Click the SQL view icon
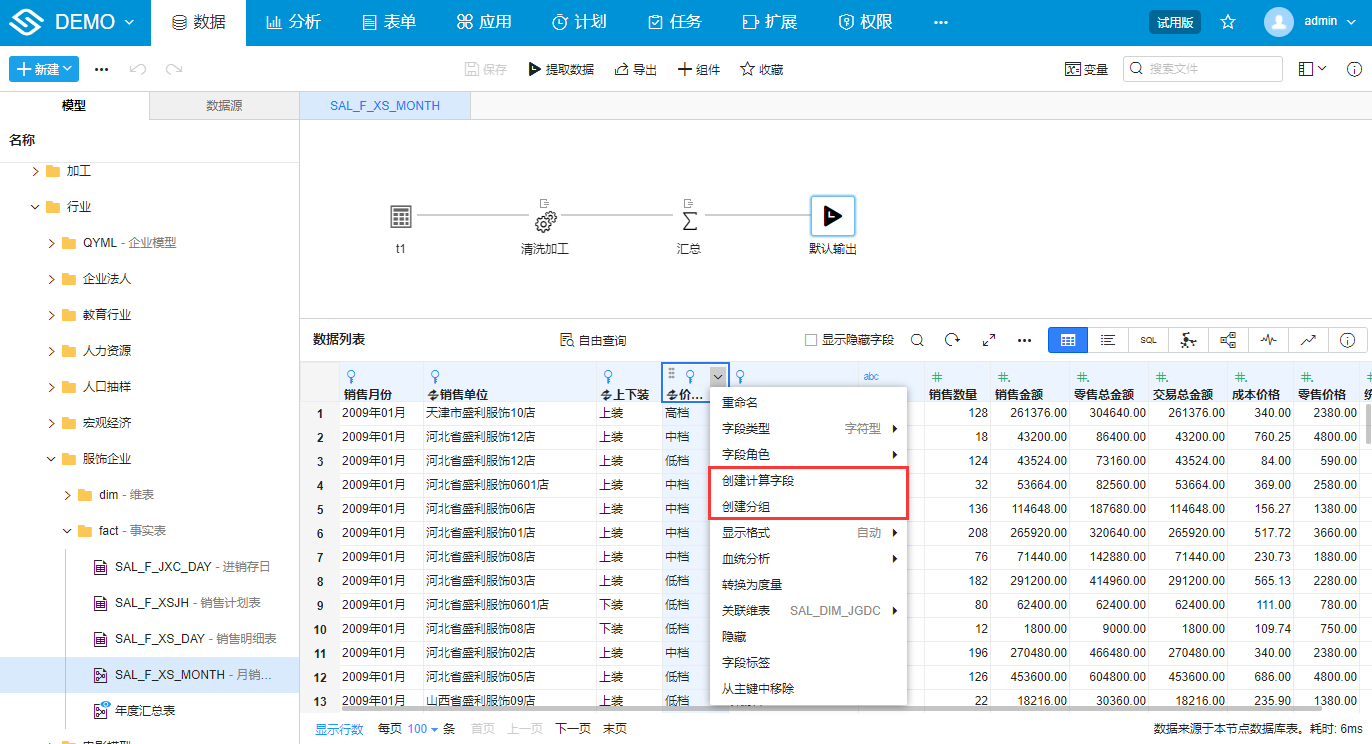Screen dimensions: 1372x744 1148,340
